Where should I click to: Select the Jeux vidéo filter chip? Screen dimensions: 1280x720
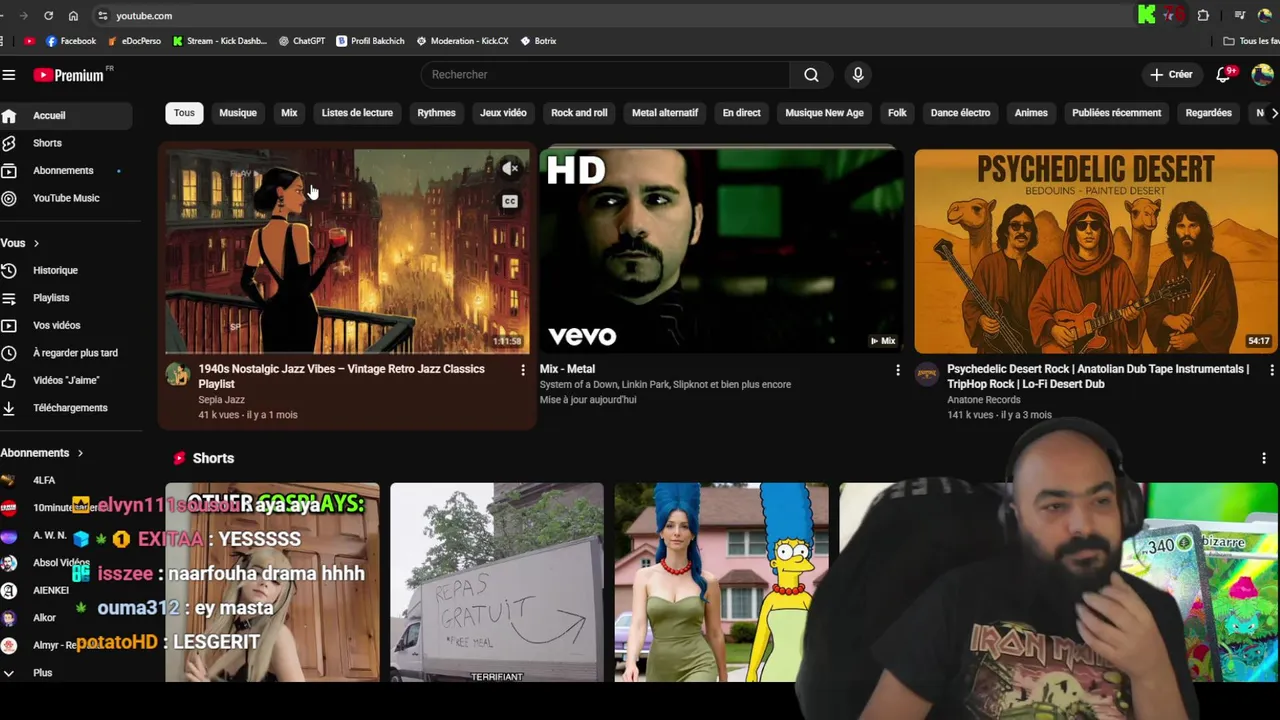coord(503,113)
